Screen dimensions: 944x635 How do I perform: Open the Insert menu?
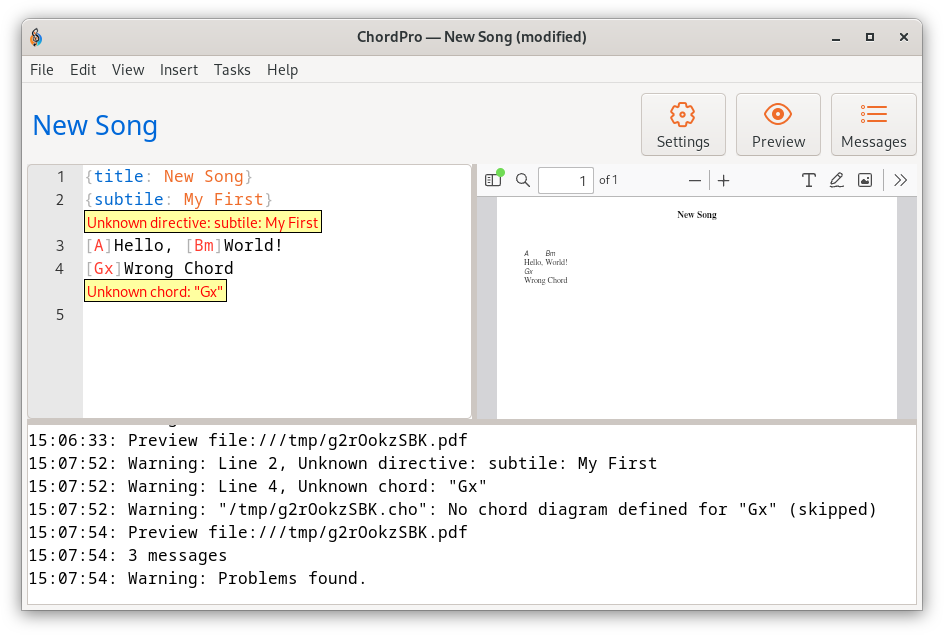point(179,70)
